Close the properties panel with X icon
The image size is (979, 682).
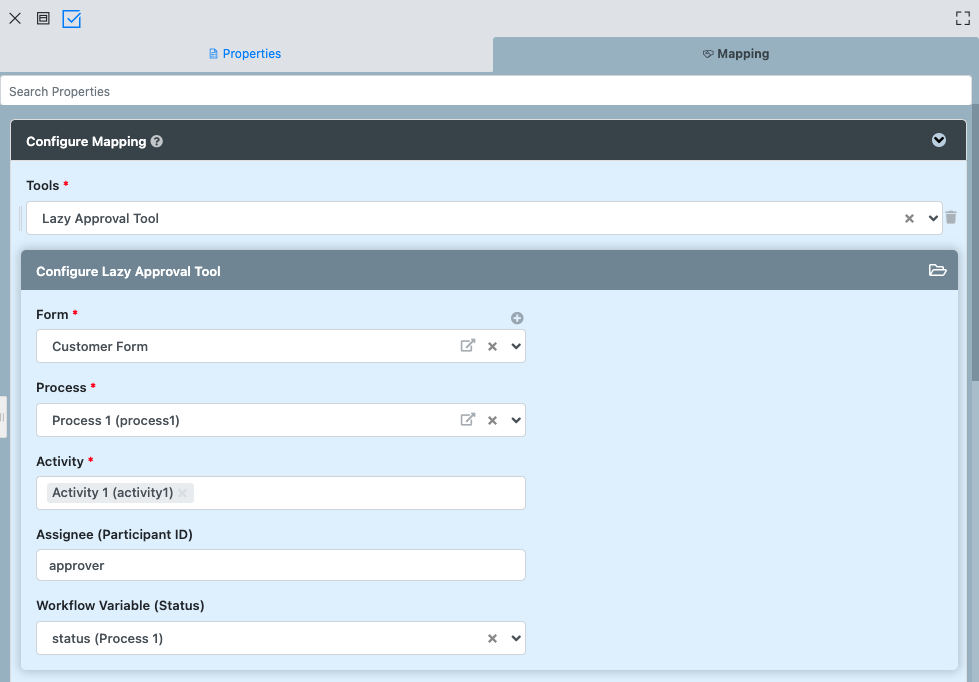[15, 19]
